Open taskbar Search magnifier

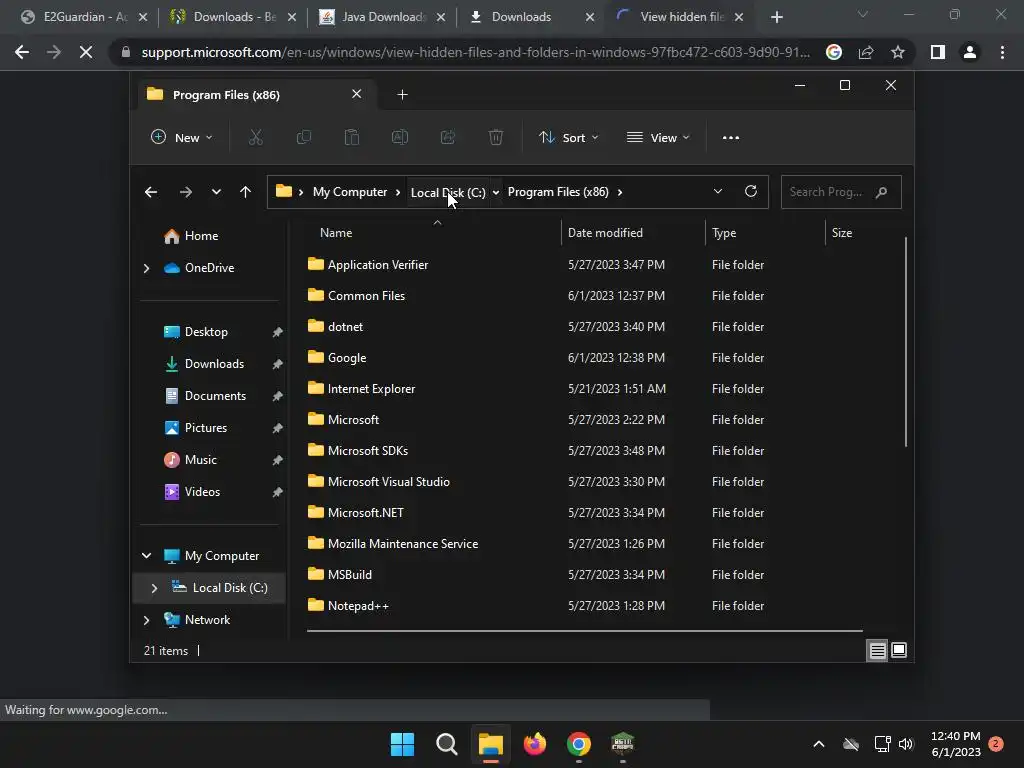click(447, 744)
